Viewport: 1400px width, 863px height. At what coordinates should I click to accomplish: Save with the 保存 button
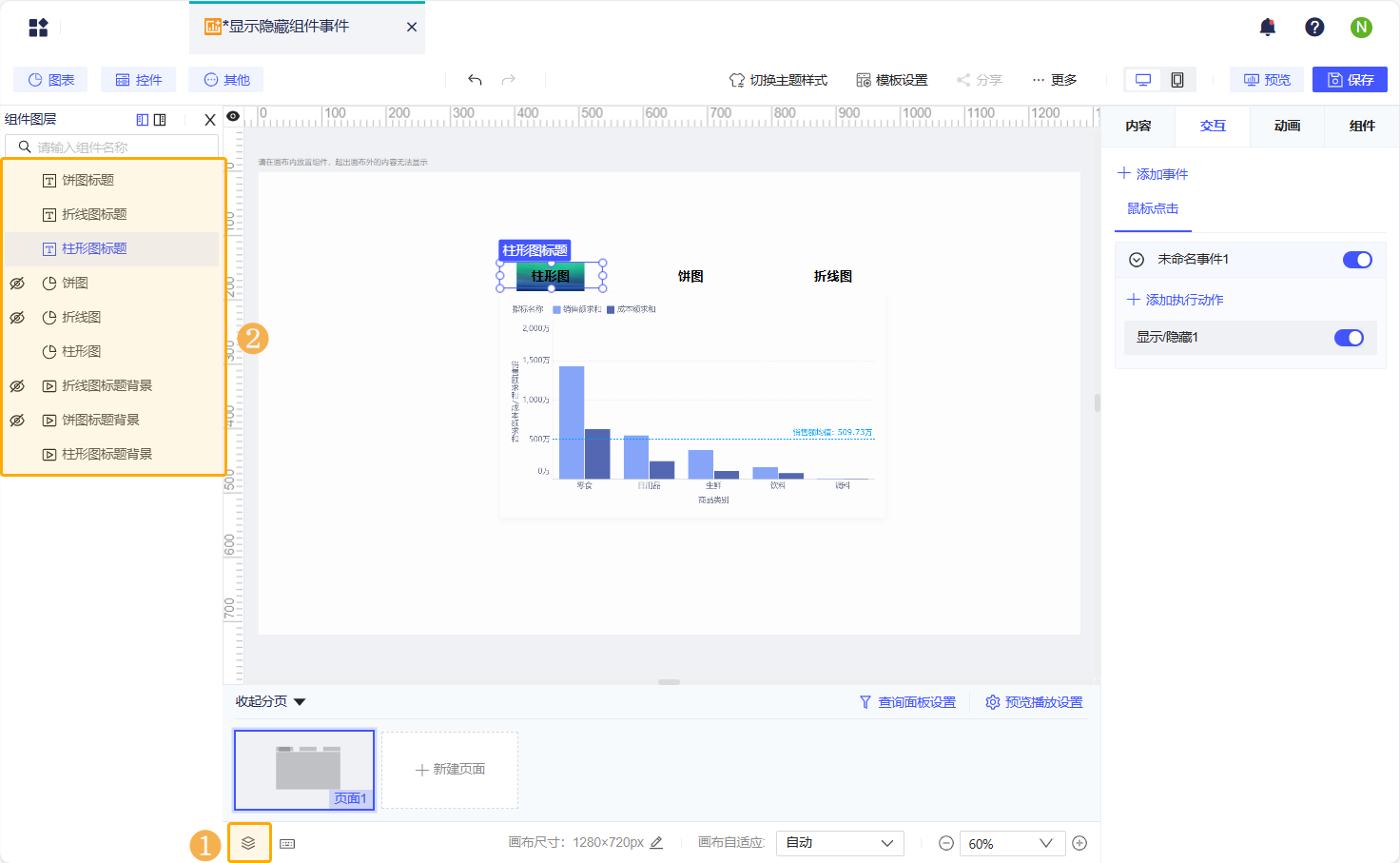point(1350,80)
